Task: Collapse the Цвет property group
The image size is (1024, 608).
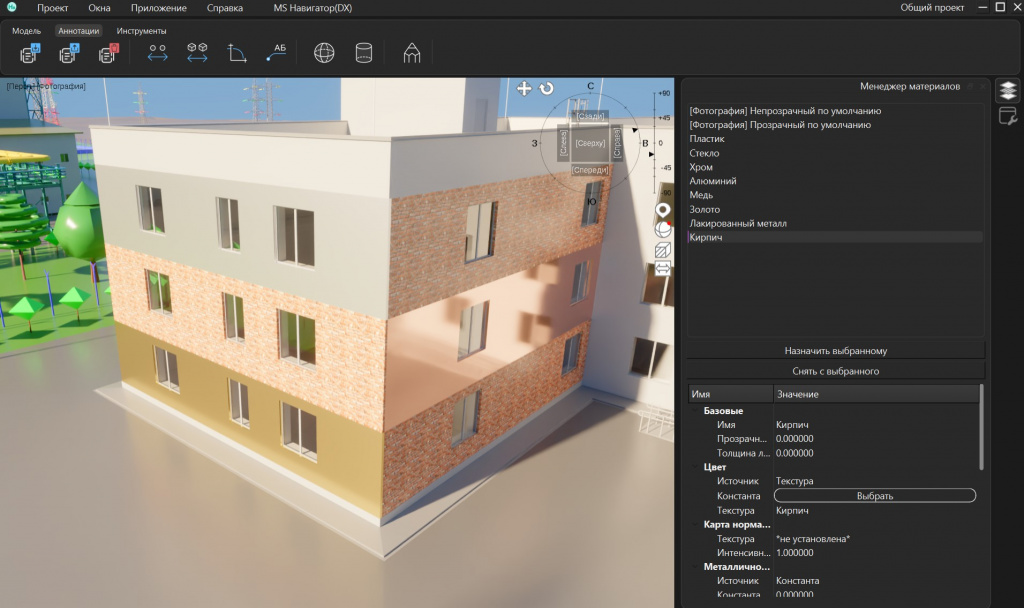Action: 696,467
